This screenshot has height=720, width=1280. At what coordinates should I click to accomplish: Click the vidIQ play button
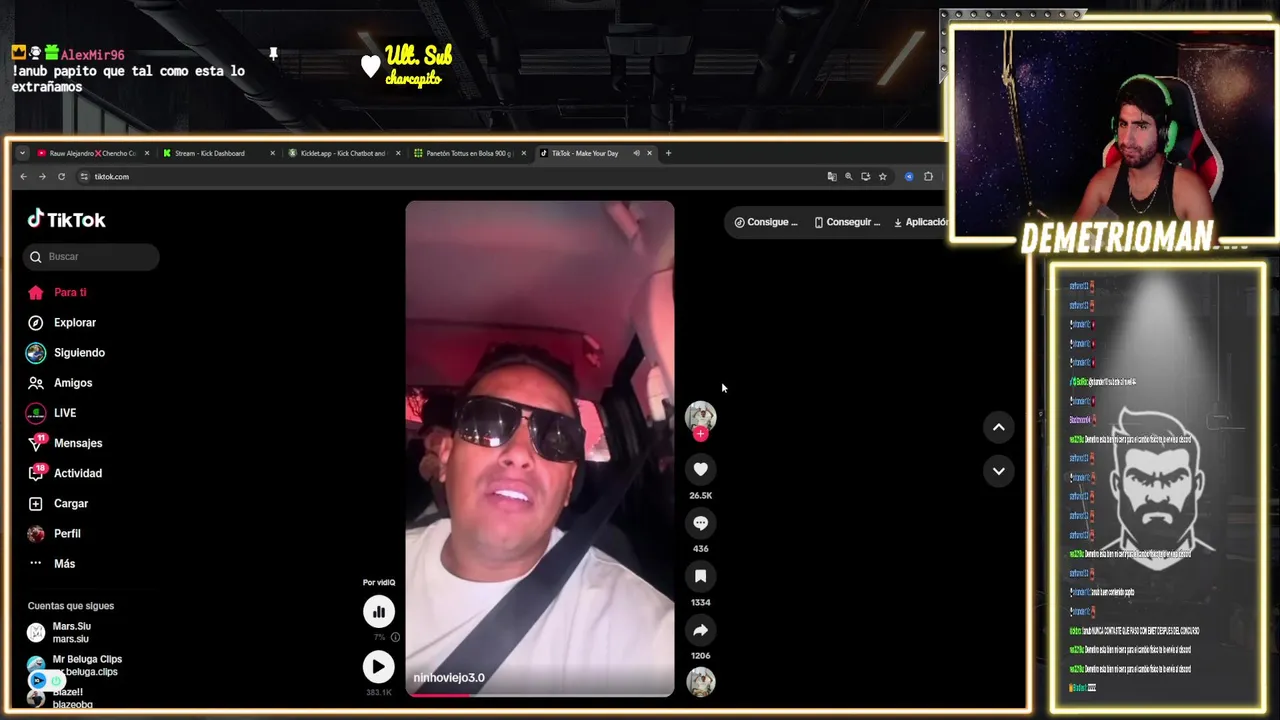tap(378, 666)
